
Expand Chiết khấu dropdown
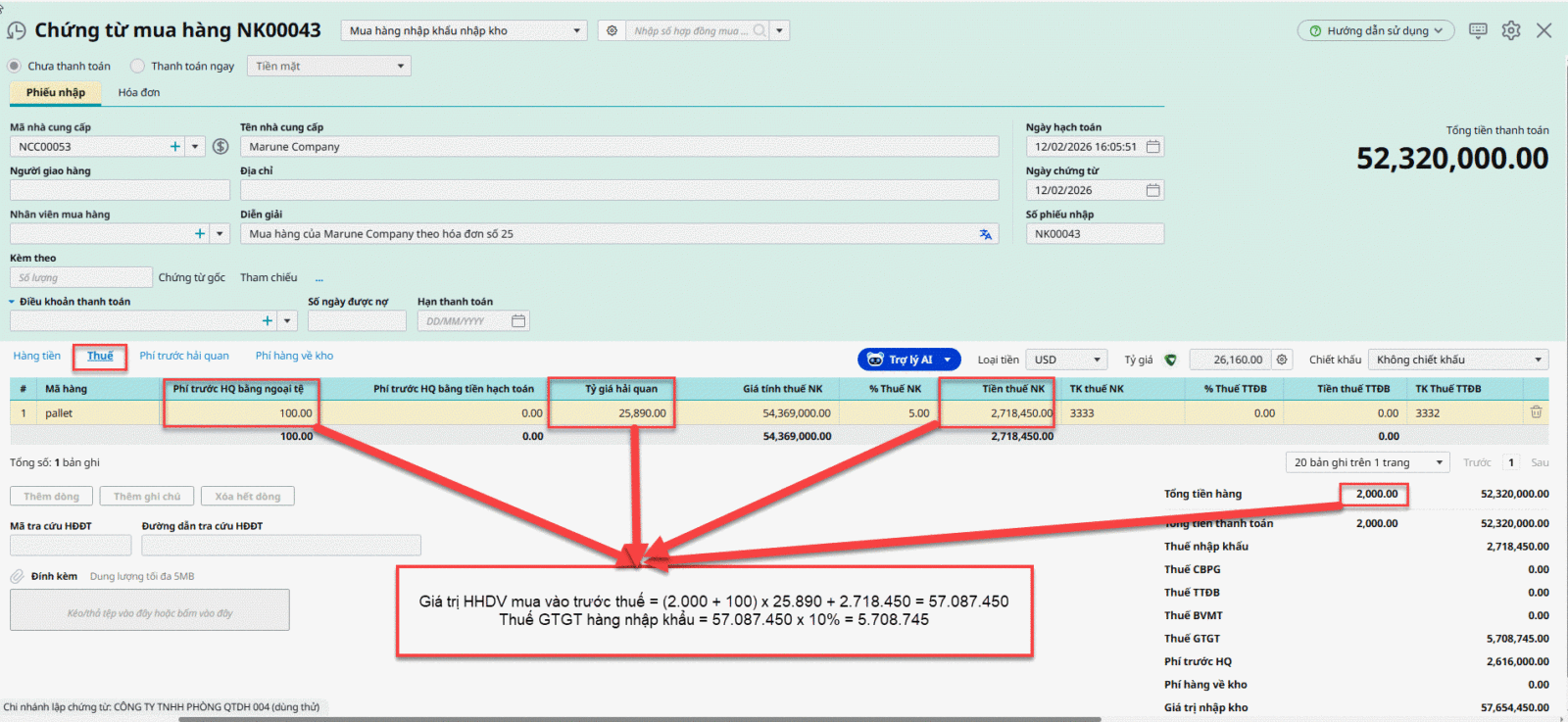coord(1457,360)
